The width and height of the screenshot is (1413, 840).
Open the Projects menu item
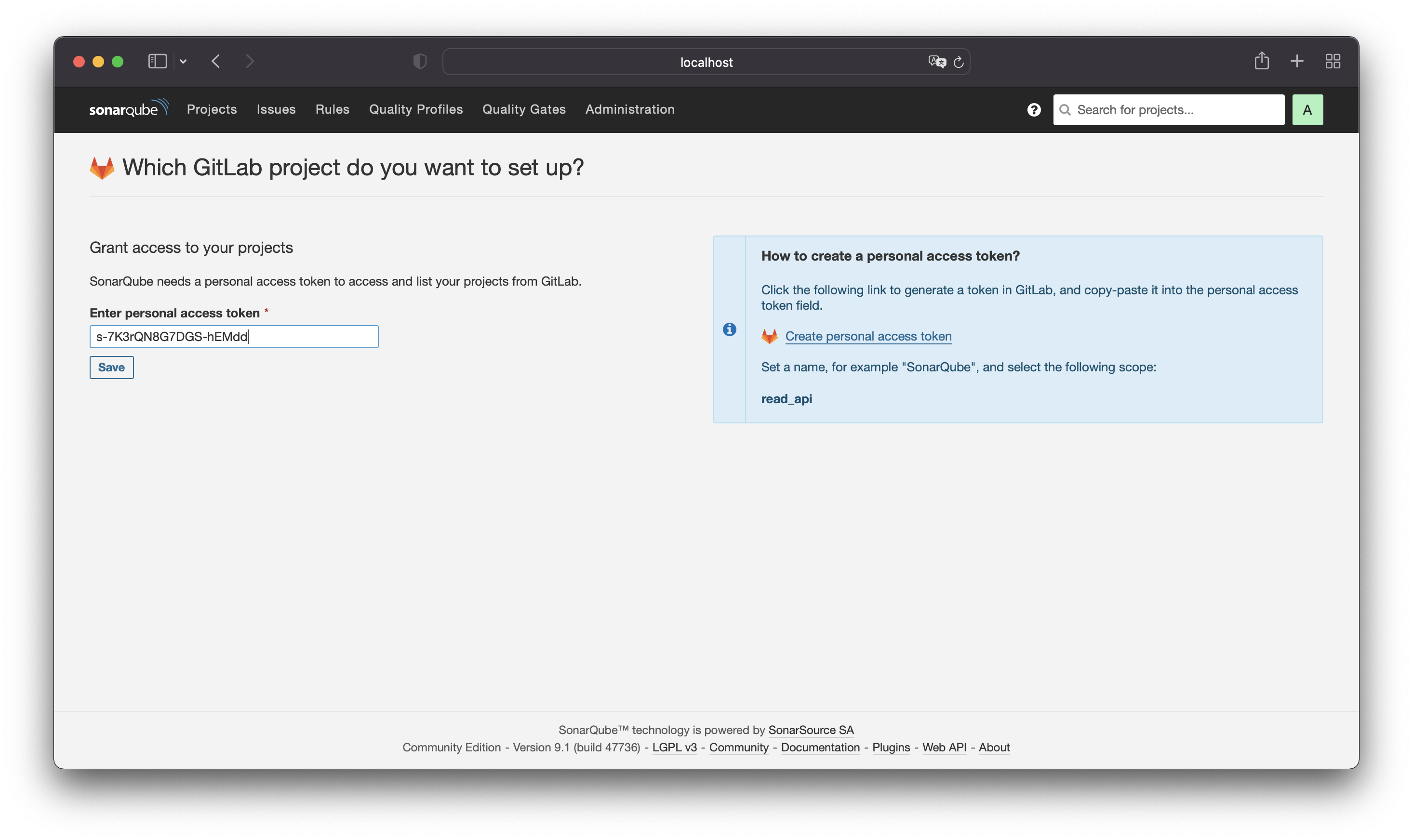tap(212, 109)
